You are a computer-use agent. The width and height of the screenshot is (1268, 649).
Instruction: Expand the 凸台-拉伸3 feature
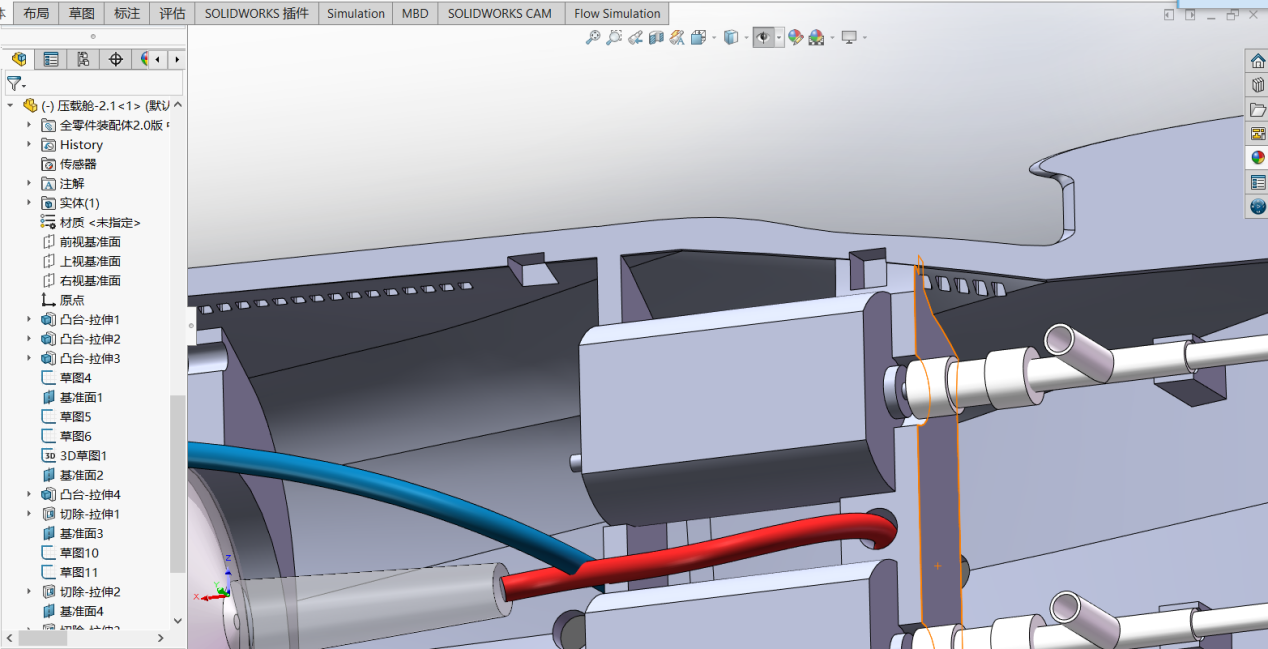point(29,358)
